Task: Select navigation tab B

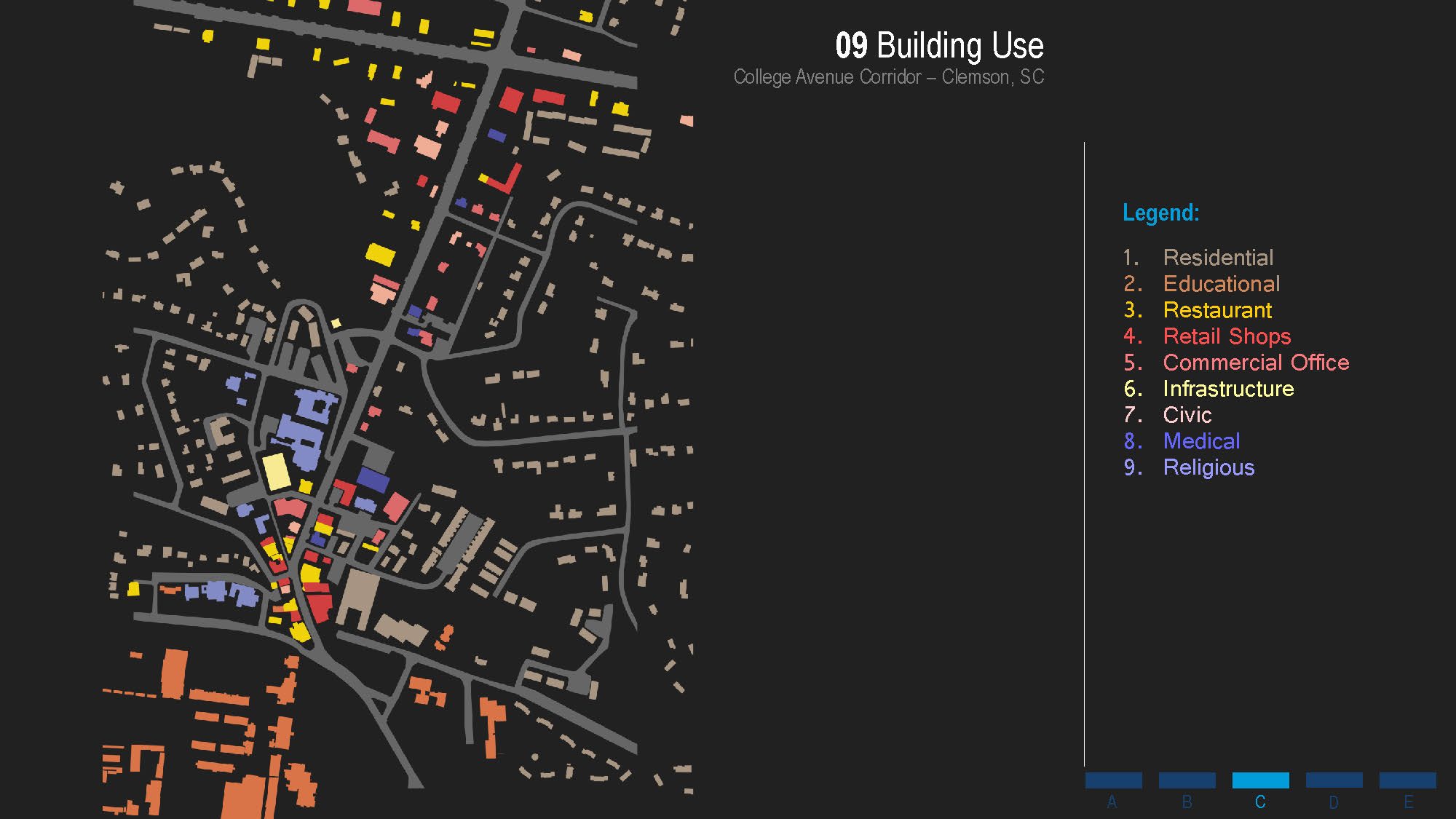Action: click(x=1187, y=780)
